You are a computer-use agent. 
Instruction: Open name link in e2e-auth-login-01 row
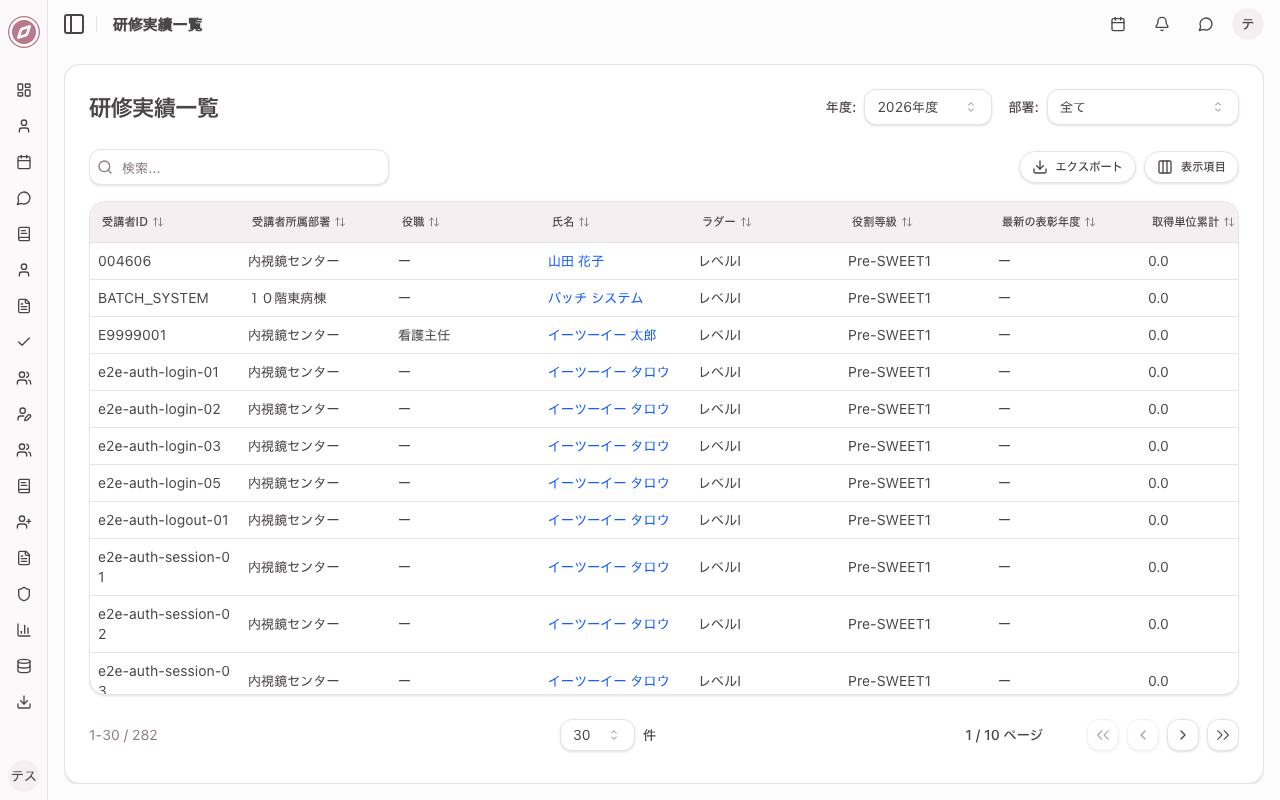tap(609, 372)
